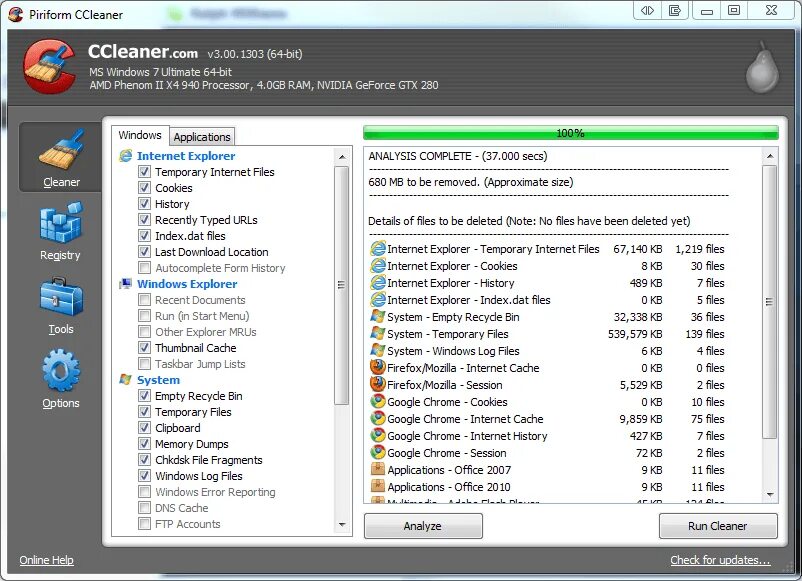802x581 pixels.
Task: Click the CCleaner logo in header
Action: (x=50, y=67)
